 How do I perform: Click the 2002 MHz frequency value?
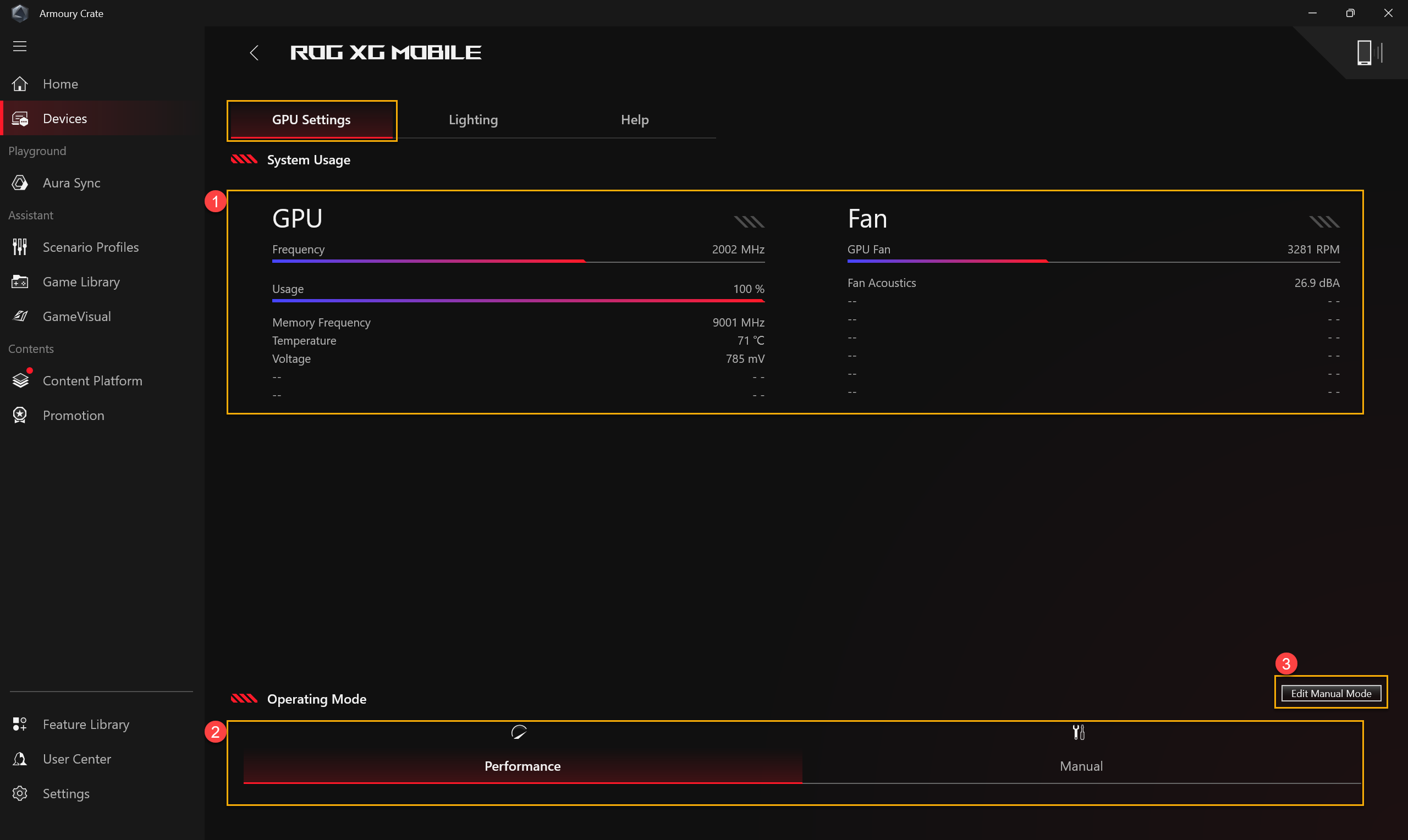click(738, 250)
